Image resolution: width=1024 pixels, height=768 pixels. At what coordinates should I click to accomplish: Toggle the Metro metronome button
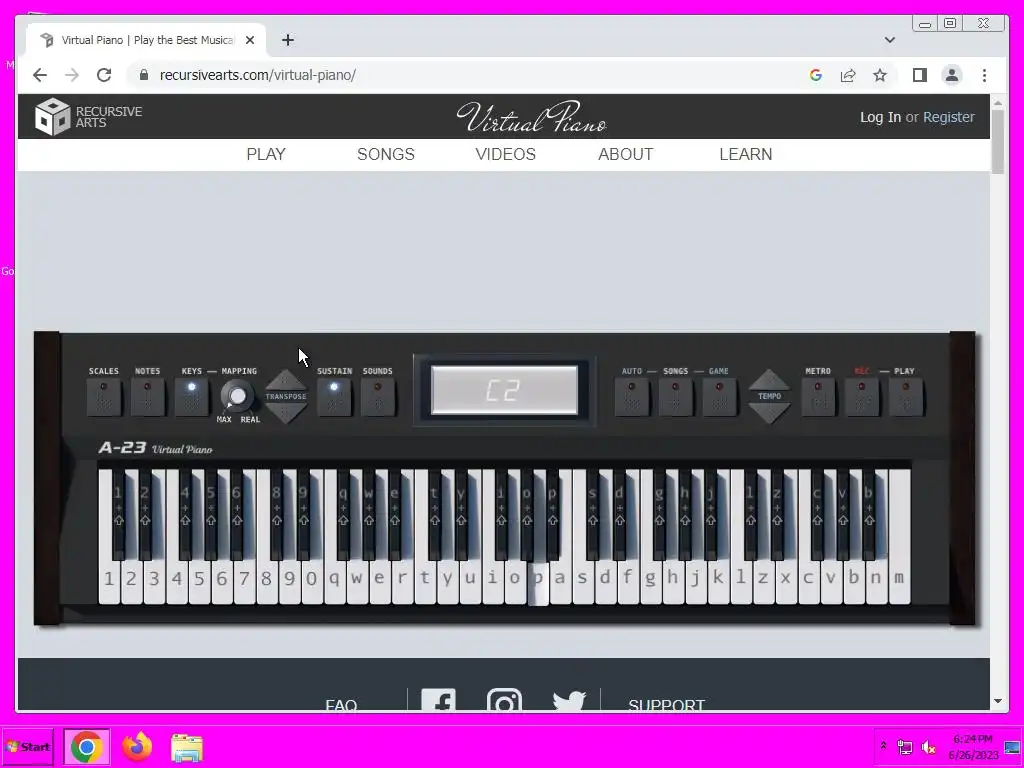pos(818,396)
